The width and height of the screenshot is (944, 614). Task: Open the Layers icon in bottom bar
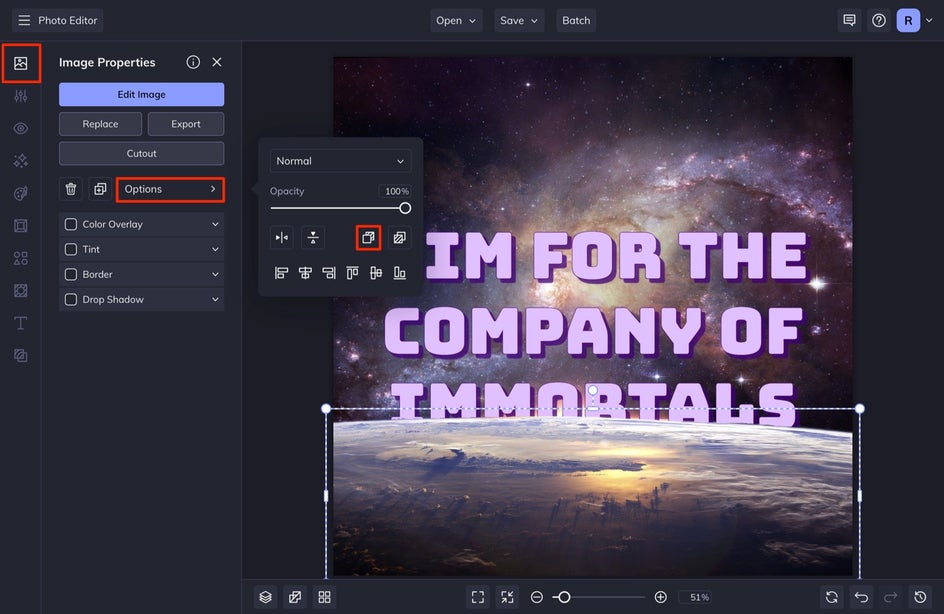click(x=265, y=597)
